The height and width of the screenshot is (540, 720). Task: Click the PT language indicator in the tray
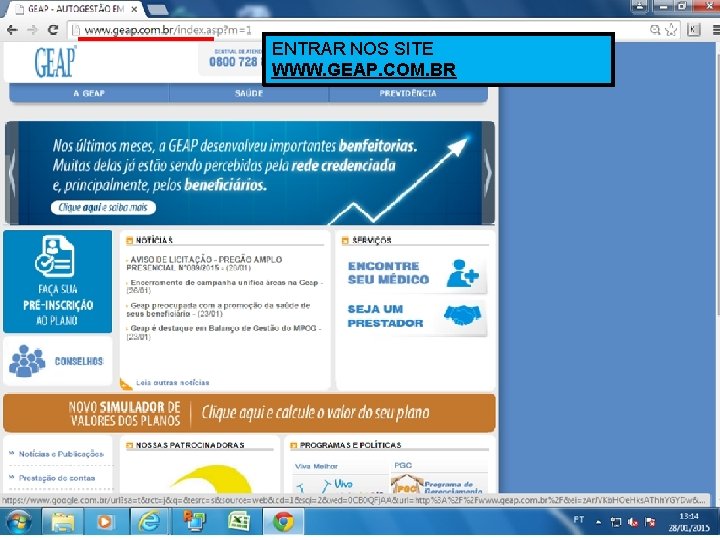tap(579, 520)
